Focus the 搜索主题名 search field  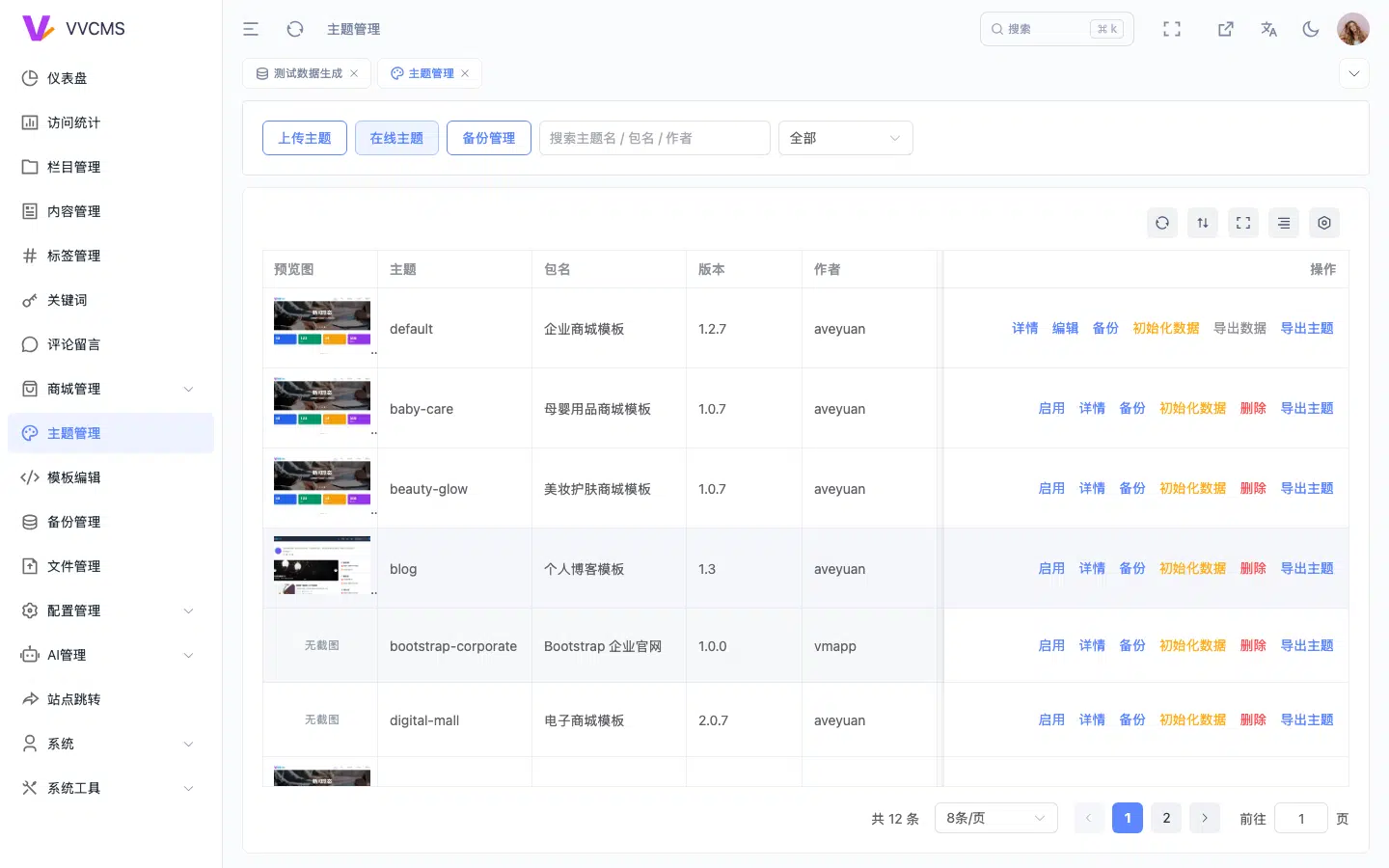[655, 138]
